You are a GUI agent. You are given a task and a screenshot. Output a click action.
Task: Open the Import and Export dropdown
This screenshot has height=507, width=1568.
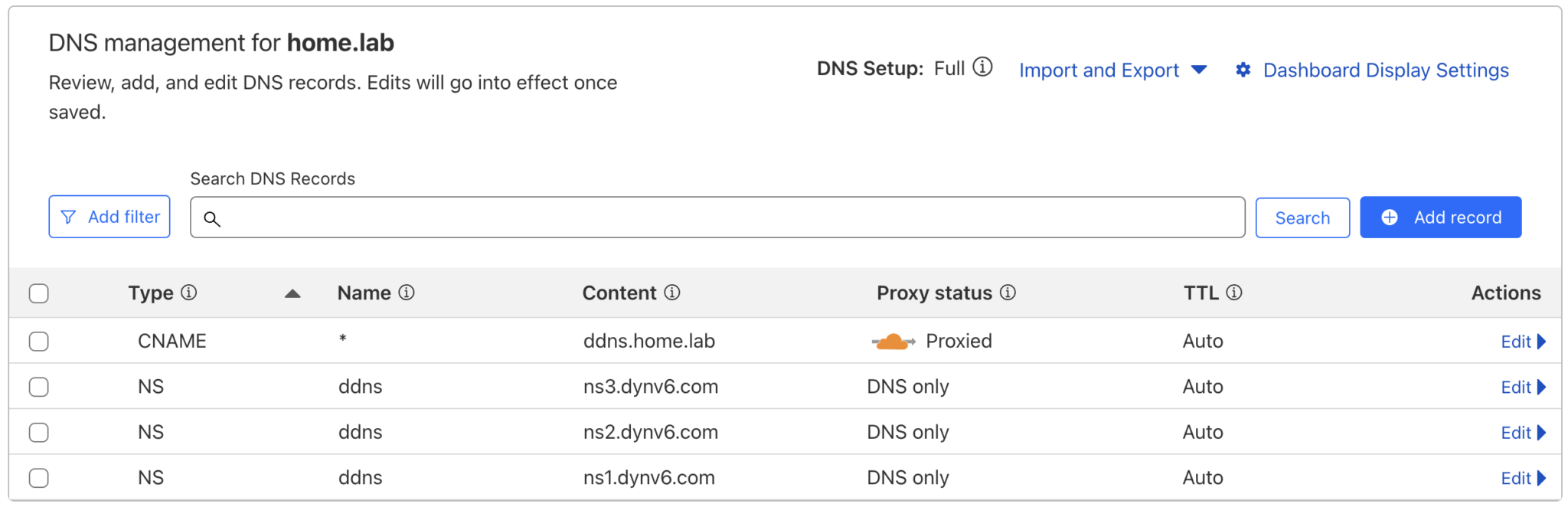pos(1112,70)
